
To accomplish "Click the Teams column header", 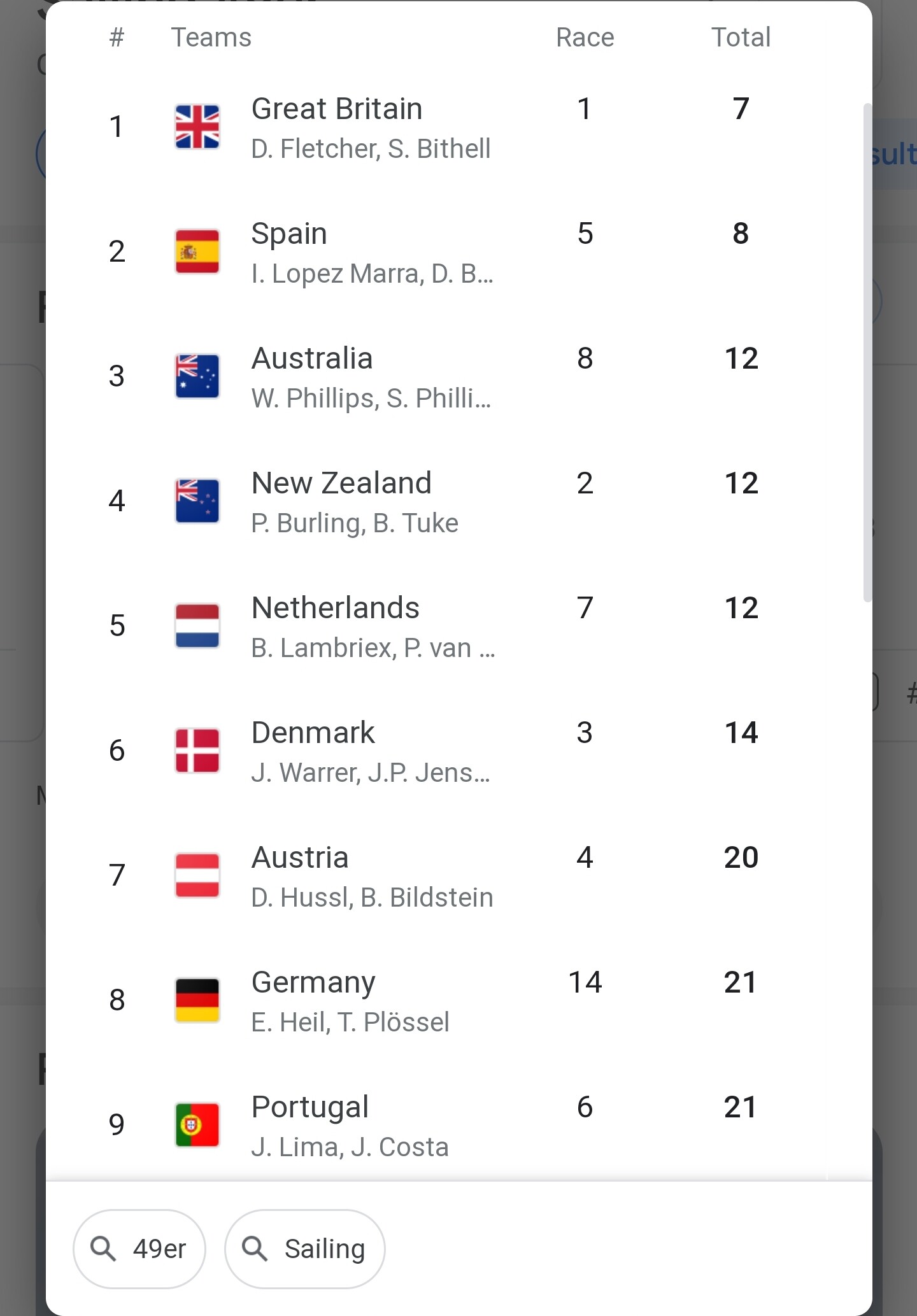I will (211, 38).
